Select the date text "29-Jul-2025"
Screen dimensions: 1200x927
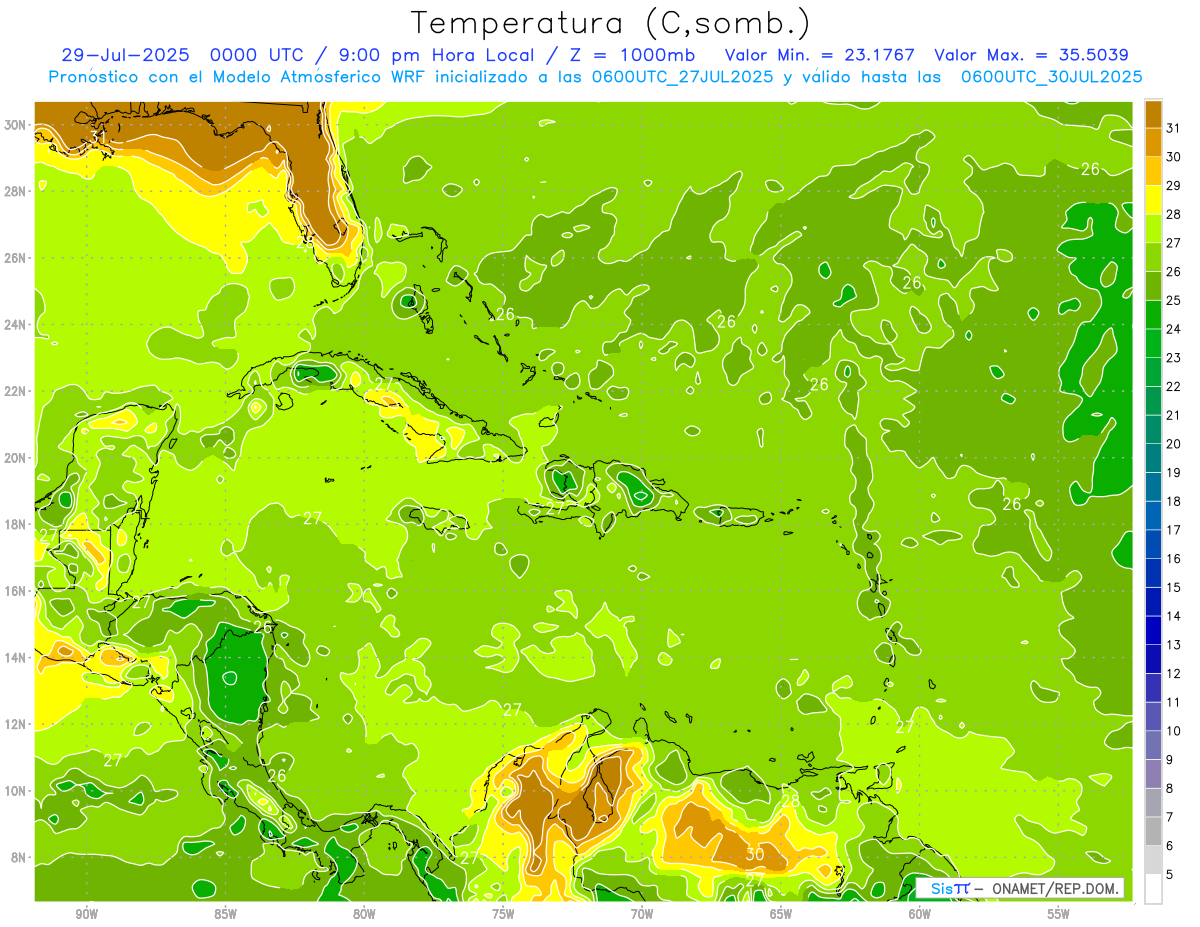coord(124,55)
